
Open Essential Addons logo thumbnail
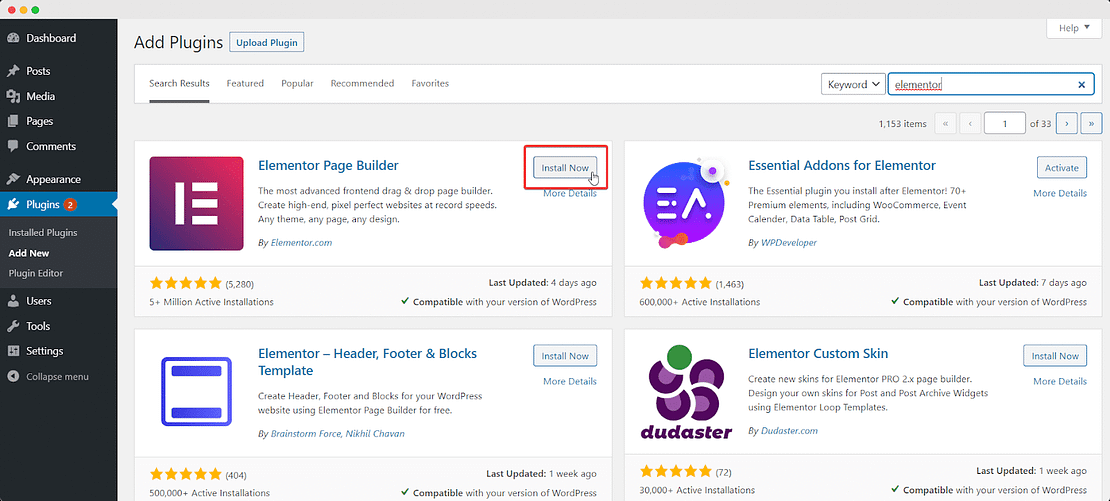point(687,203)
